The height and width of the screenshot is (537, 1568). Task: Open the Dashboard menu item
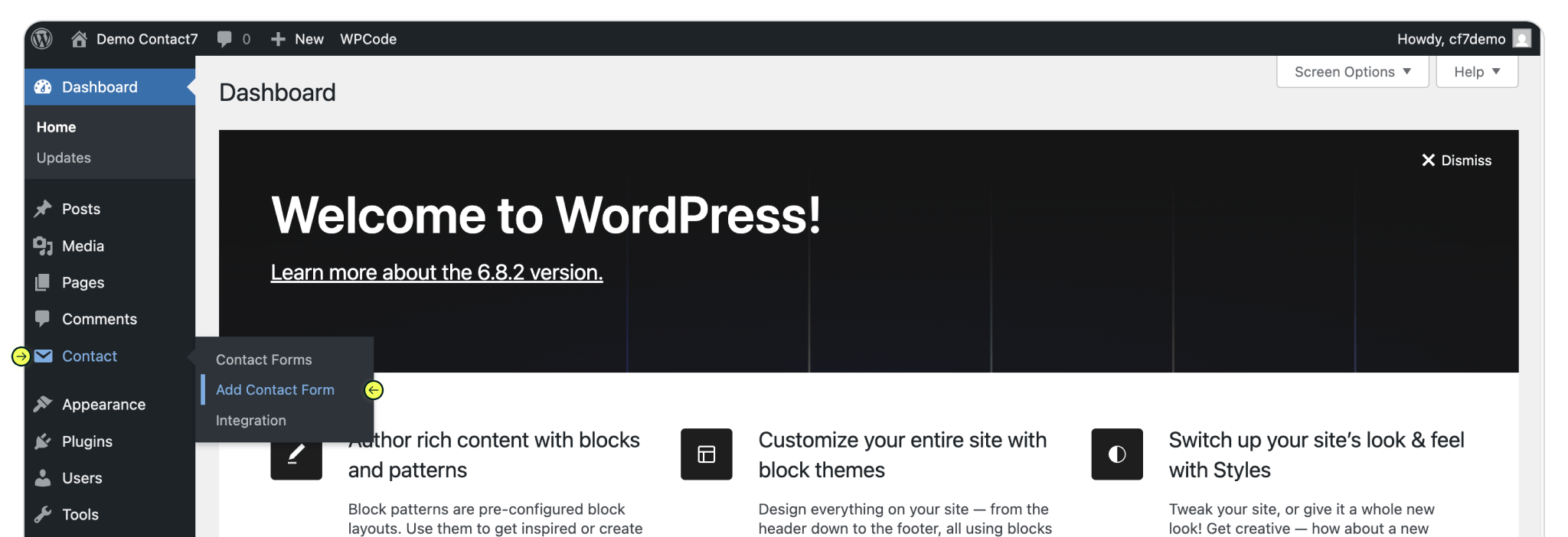109,87
